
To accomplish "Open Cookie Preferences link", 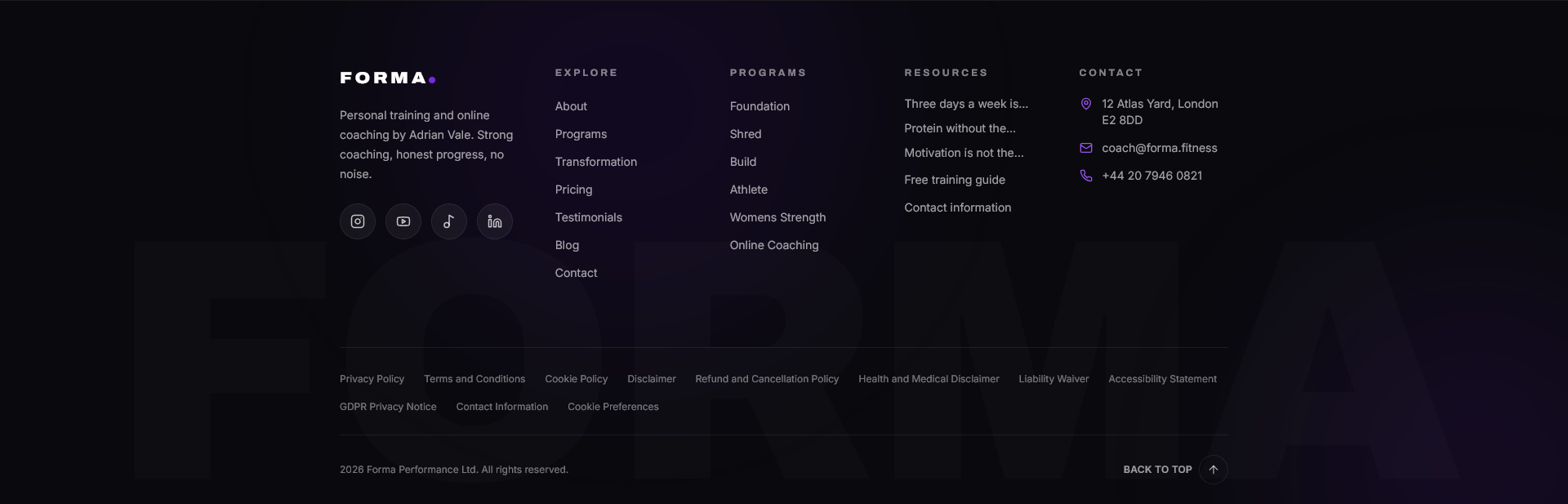I will [612, 407].
